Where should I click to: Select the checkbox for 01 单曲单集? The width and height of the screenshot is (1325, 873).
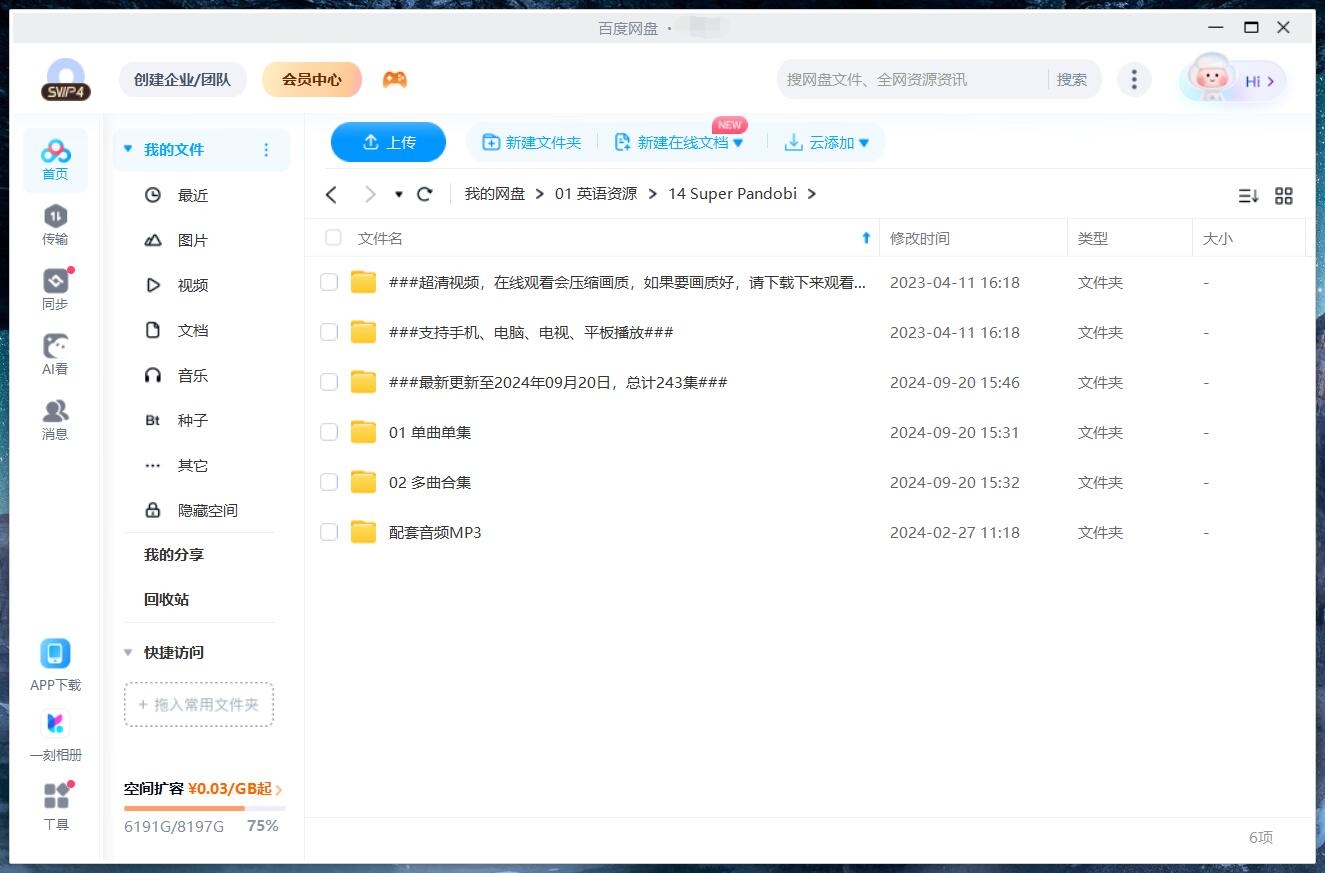329,432
